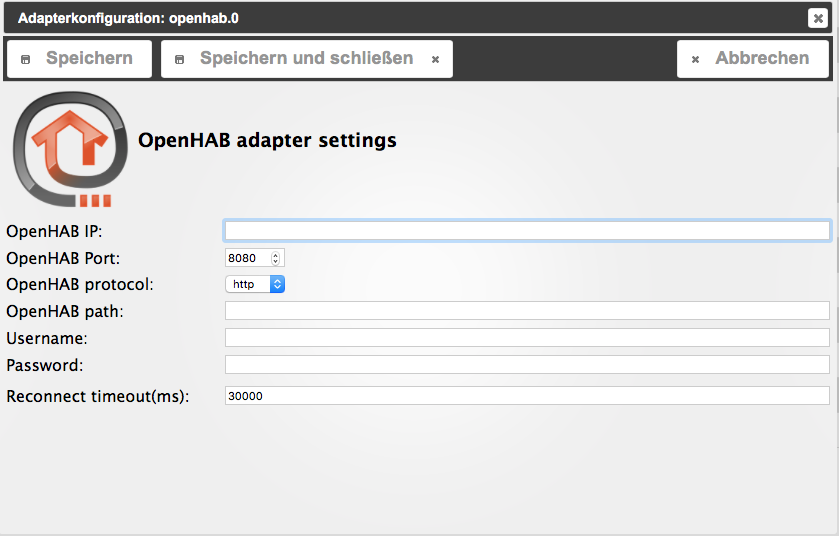Decrease the OpenHAB Port value
This screenshot has width=839, height=536.
pos(277,262)
